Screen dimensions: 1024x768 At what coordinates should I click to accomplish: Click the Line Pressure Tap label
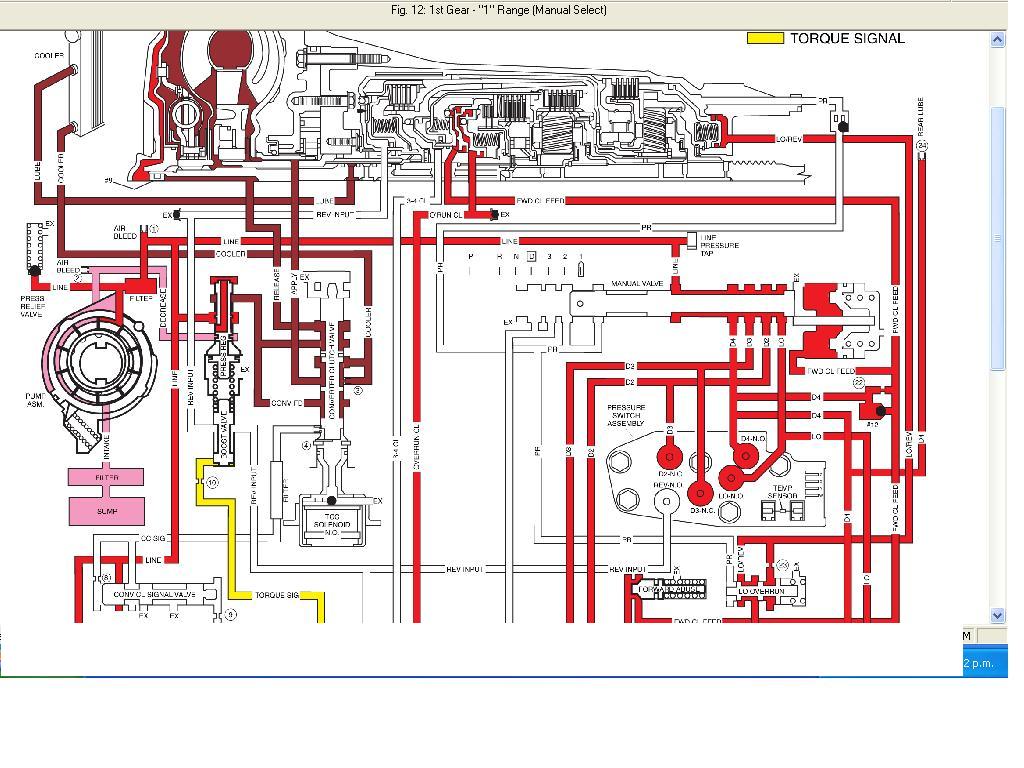pos(720,244)
